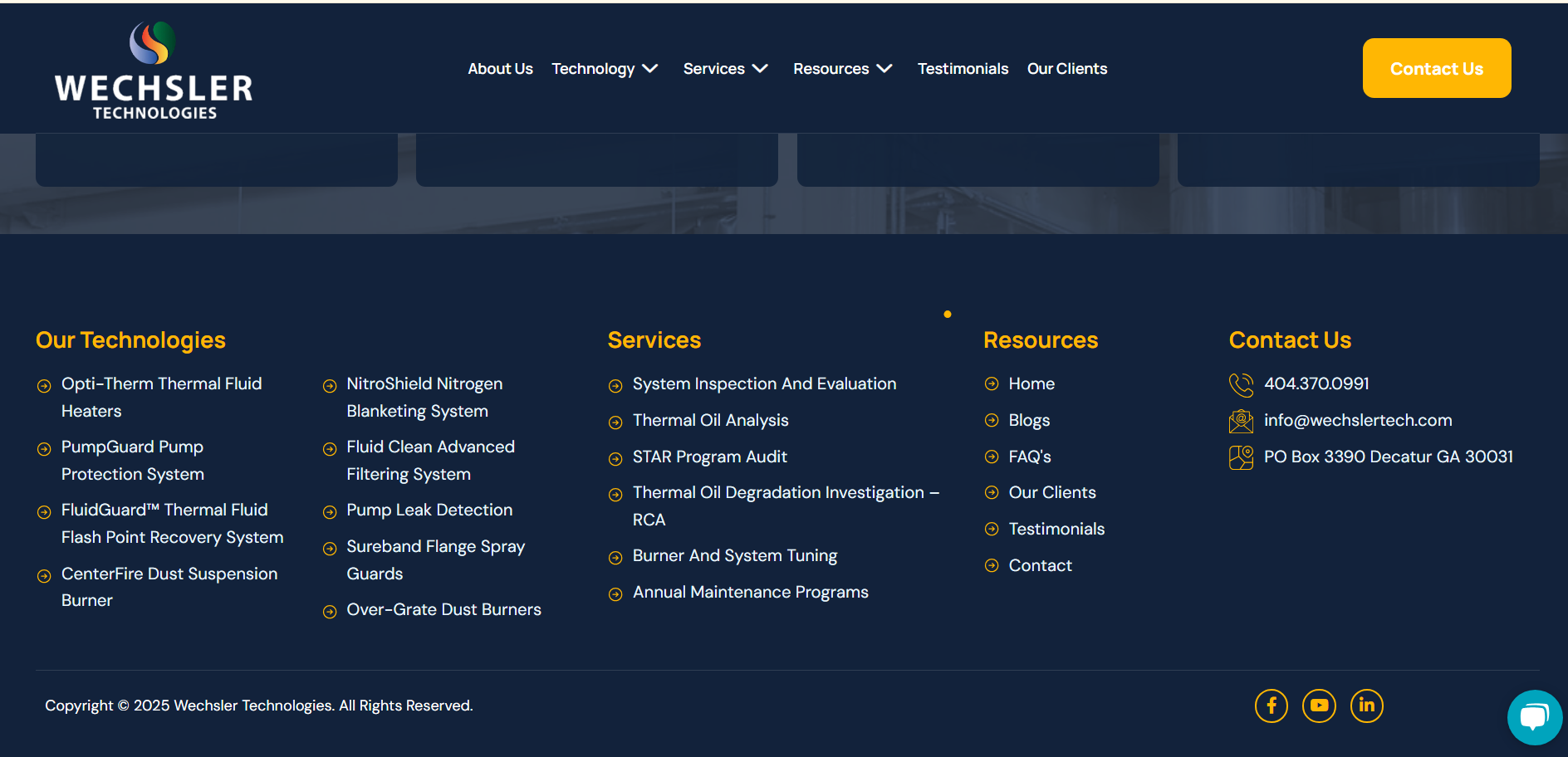Email info@wechslertech.com
Screen dimensions: 1568x757
(1358, 420)
